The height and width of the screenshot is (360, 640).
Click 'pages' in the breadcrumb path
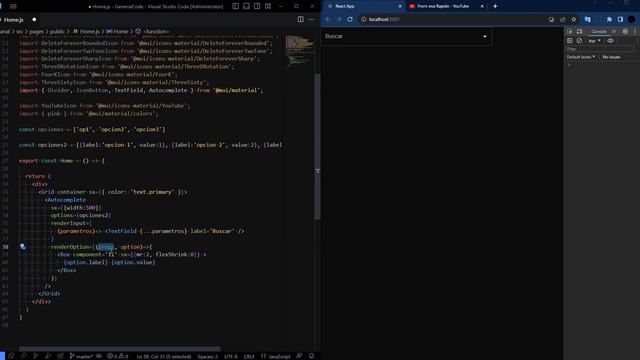click(36, 31)
